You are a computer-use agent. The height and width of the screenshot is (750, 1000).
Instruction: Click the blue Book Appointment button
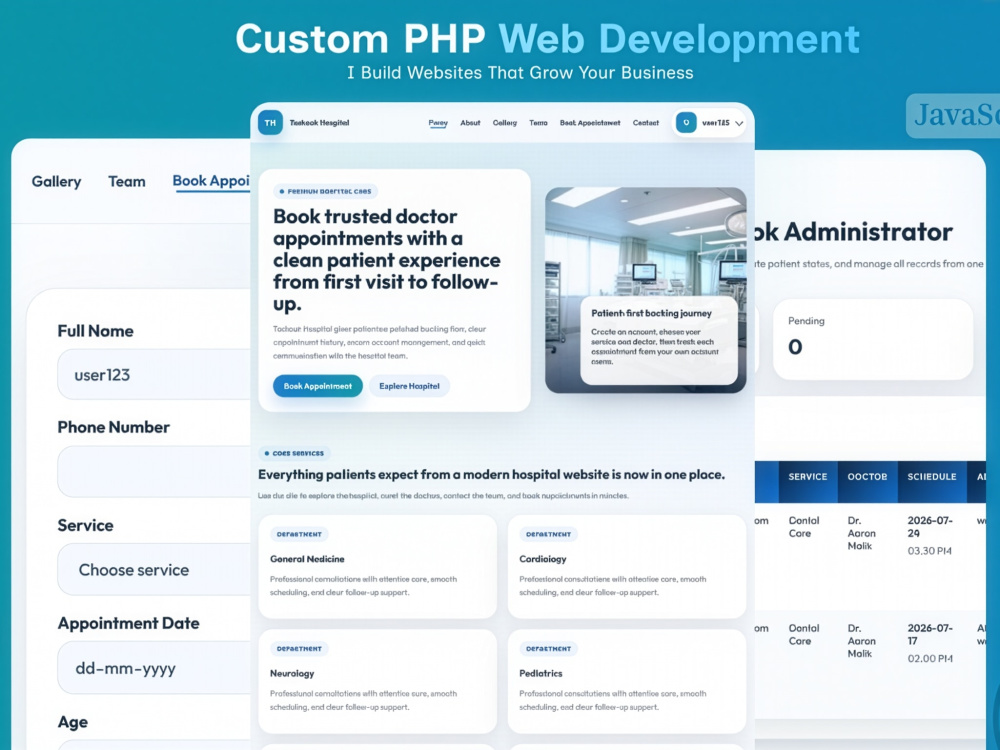pos(318,386)
